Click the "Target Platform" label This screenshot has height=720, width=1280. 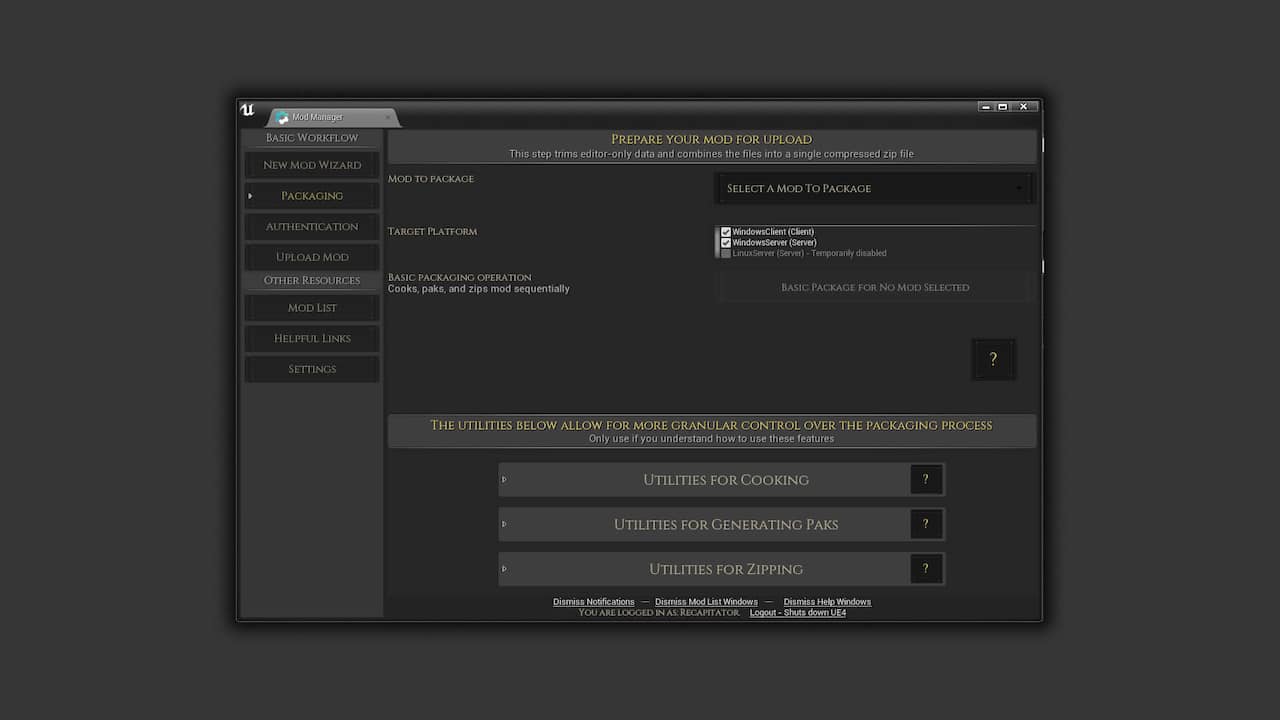432,231
